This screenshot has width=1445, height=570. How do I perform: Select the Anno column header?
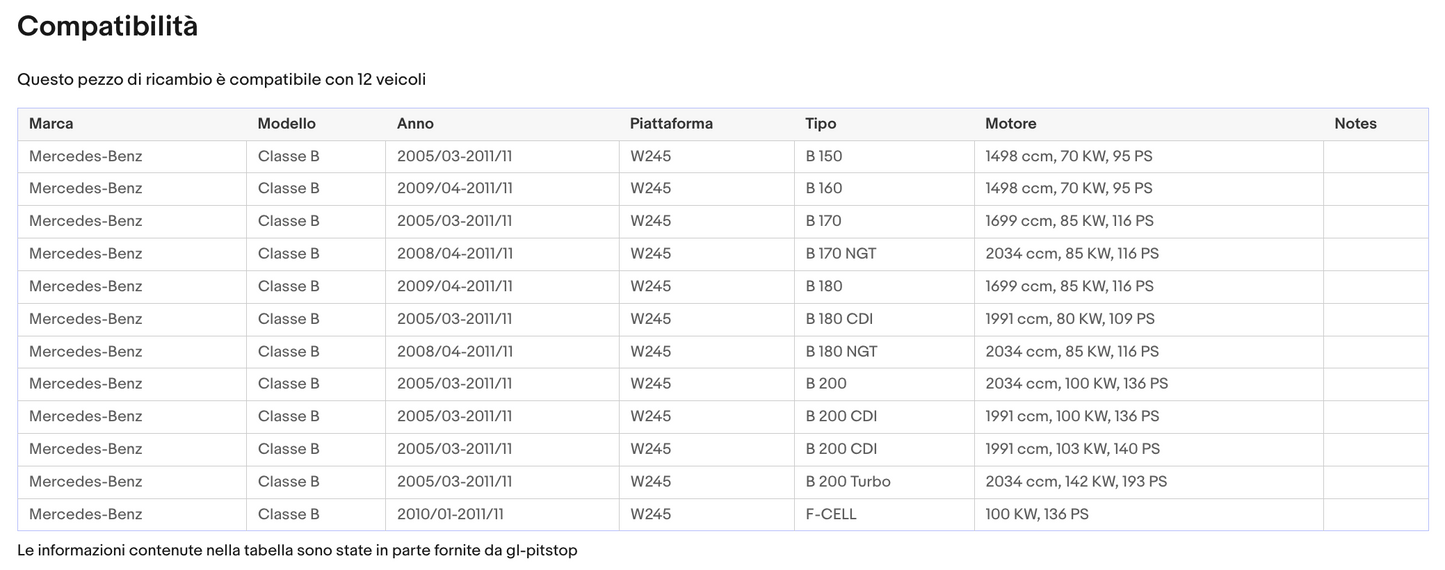pyautogui.click(x=415, y=124)
